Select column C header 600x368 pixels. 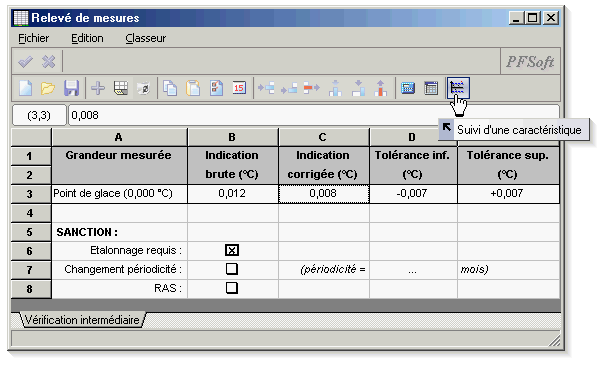pos(324,137)
